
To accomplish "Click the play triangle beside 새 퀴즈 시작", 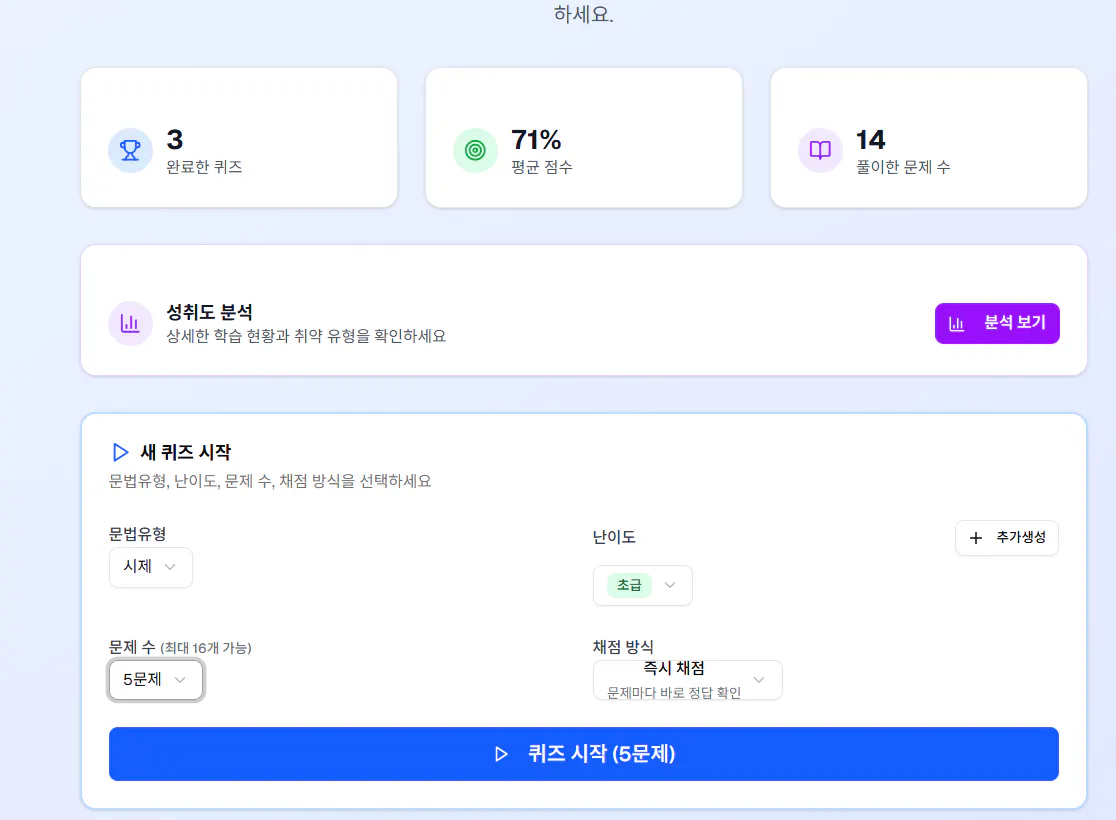I will [x=121, y=452].
